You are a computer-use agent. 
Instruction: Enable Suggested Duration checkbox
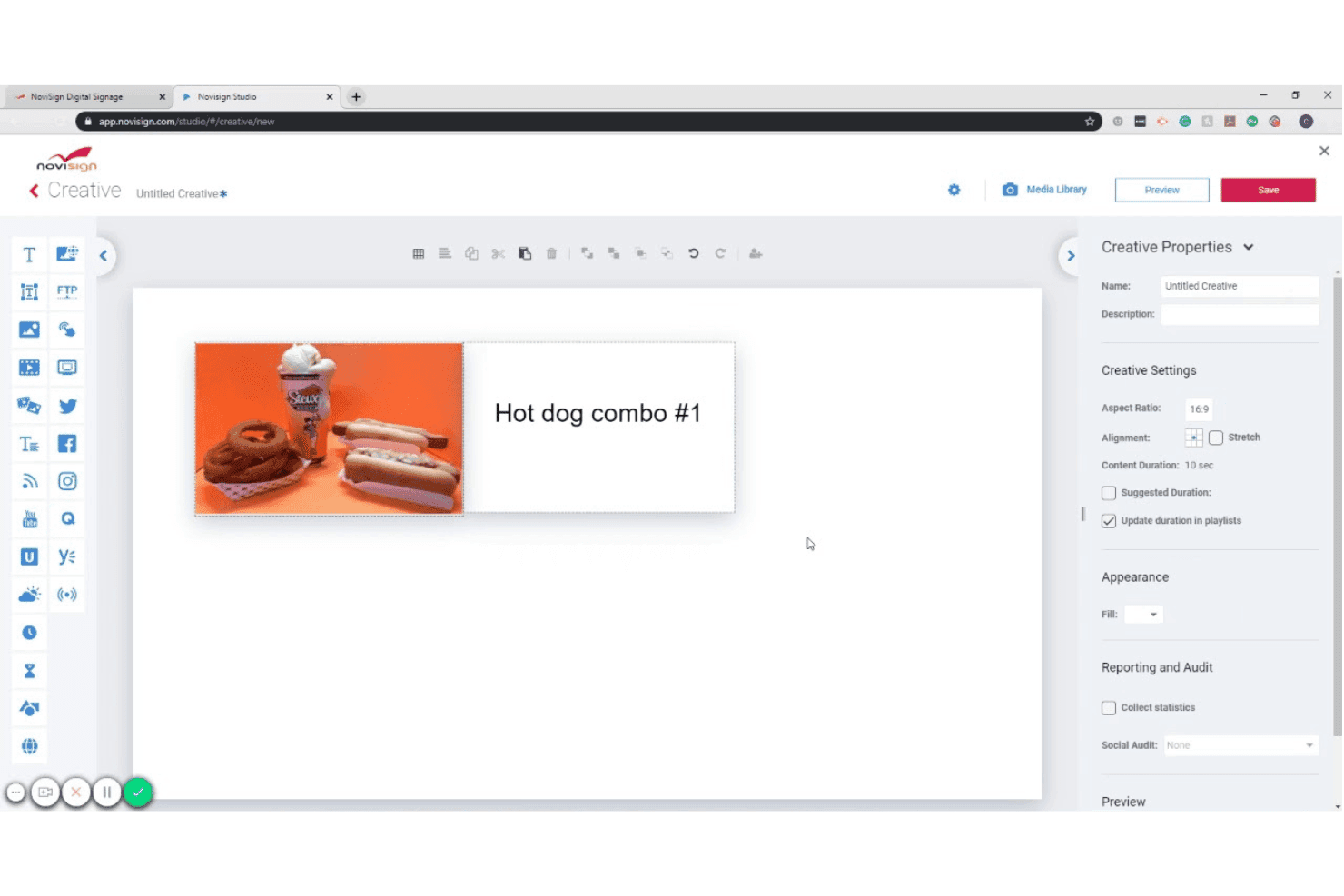[1109, 493]
